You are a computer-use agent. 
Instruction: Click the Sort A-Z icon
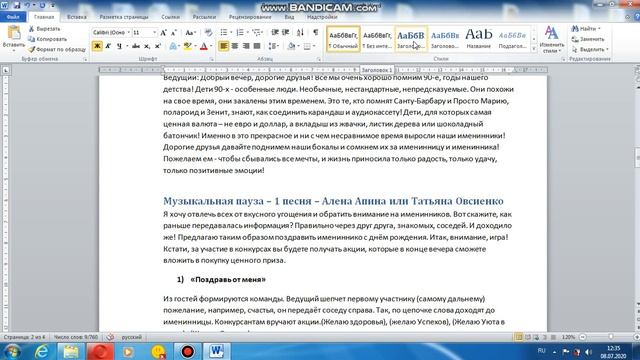click(300, 33)
